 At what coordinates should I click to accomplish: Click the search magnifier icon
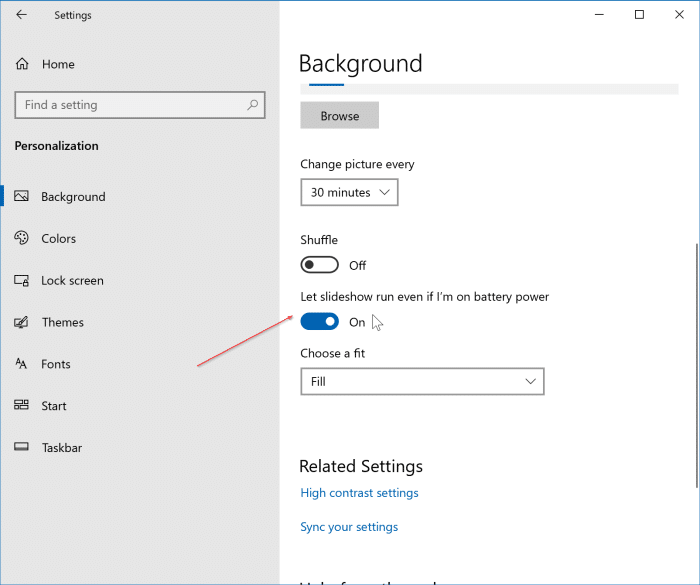pos(253,105)
